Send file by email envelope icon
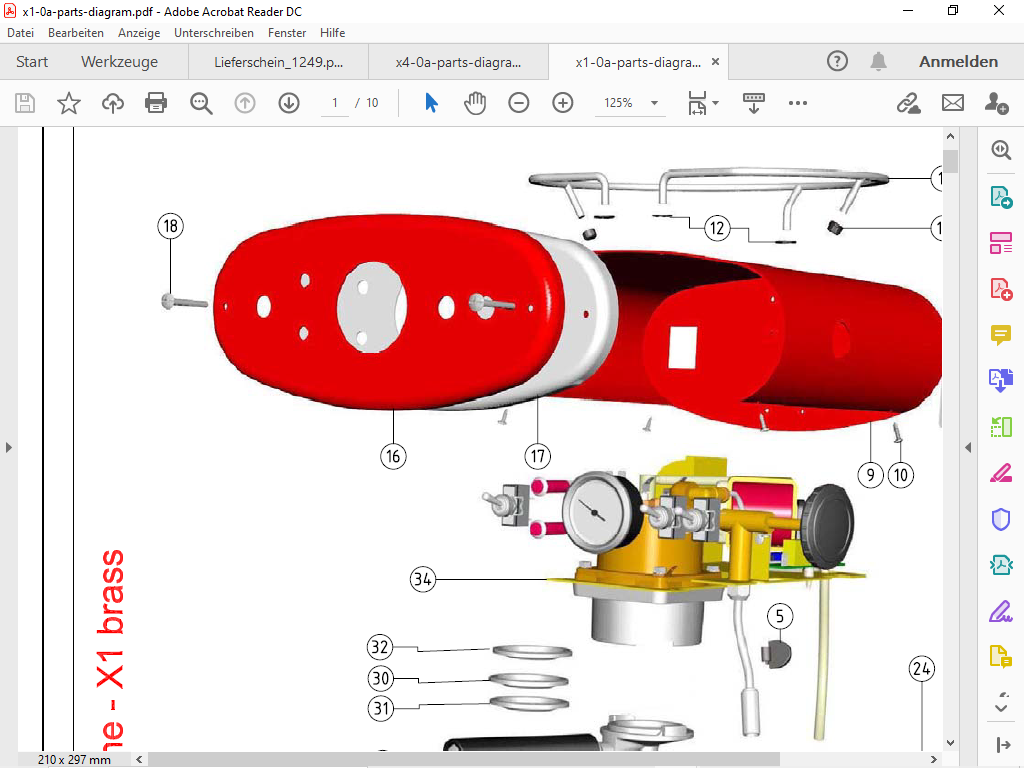 [952, 103]
